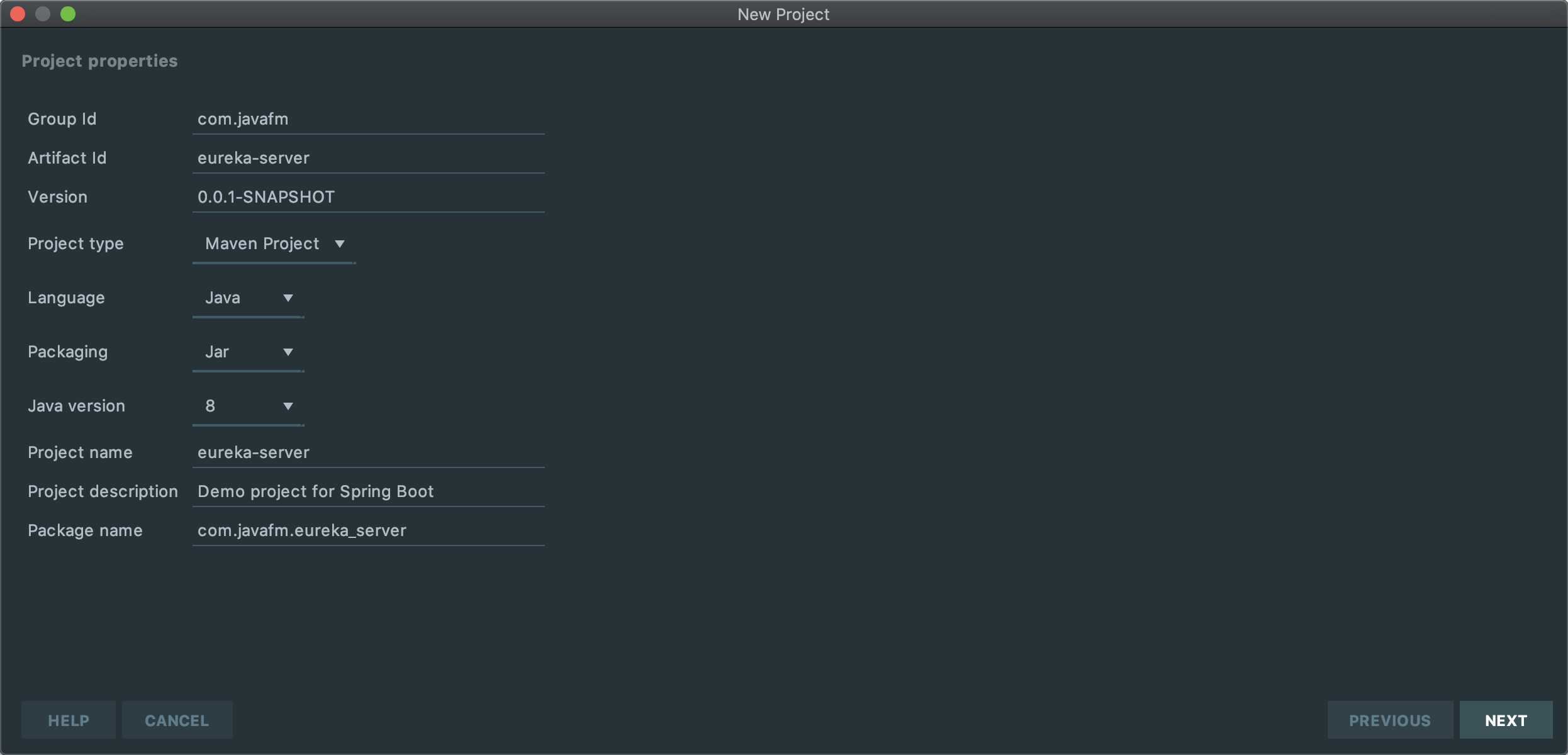
Task: Open the Project type dropdown
Action: tap(273, 243)
